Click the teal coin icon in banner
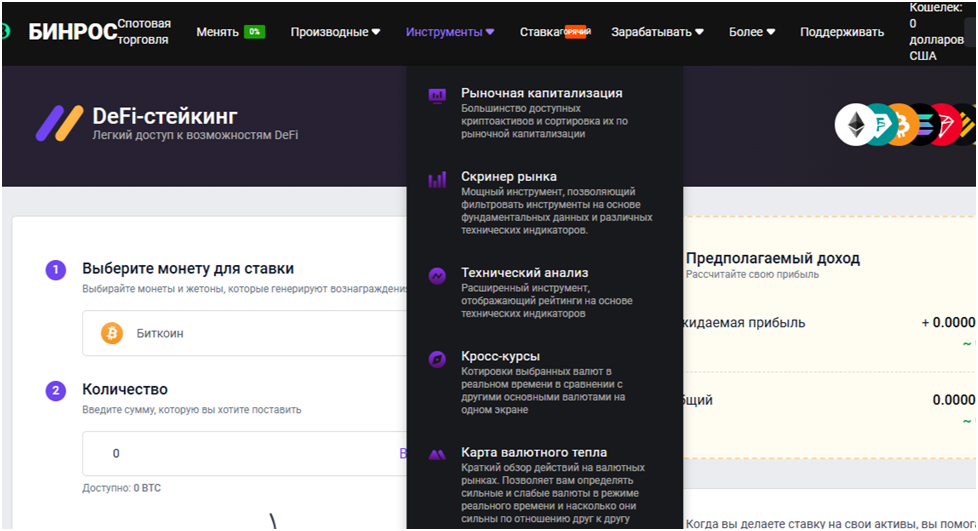The height and width of the screenshot is (531, 978). coord(879,125)
